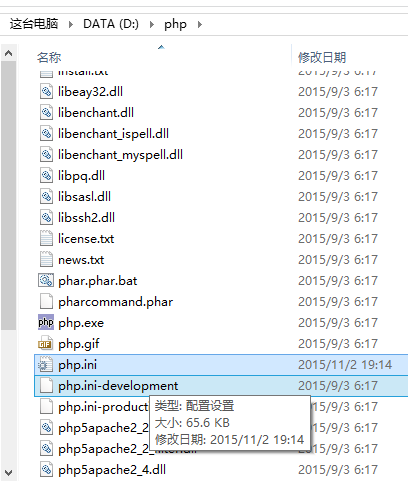Select the php.ini-development file
Image resolution: width=408 pixels, height=482 pixels.
tap(221, 386)
